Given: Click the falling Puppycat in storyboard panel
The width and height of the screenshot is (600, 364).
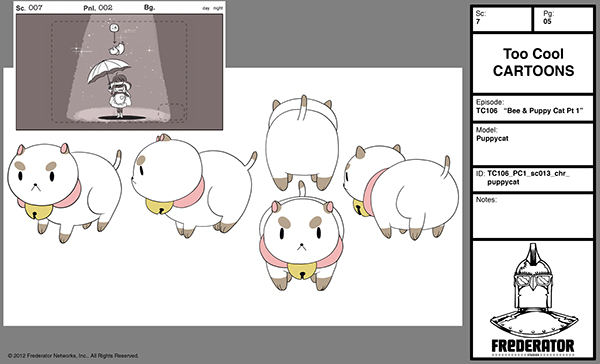Looking at the screenshot, I should pos(117,49).
